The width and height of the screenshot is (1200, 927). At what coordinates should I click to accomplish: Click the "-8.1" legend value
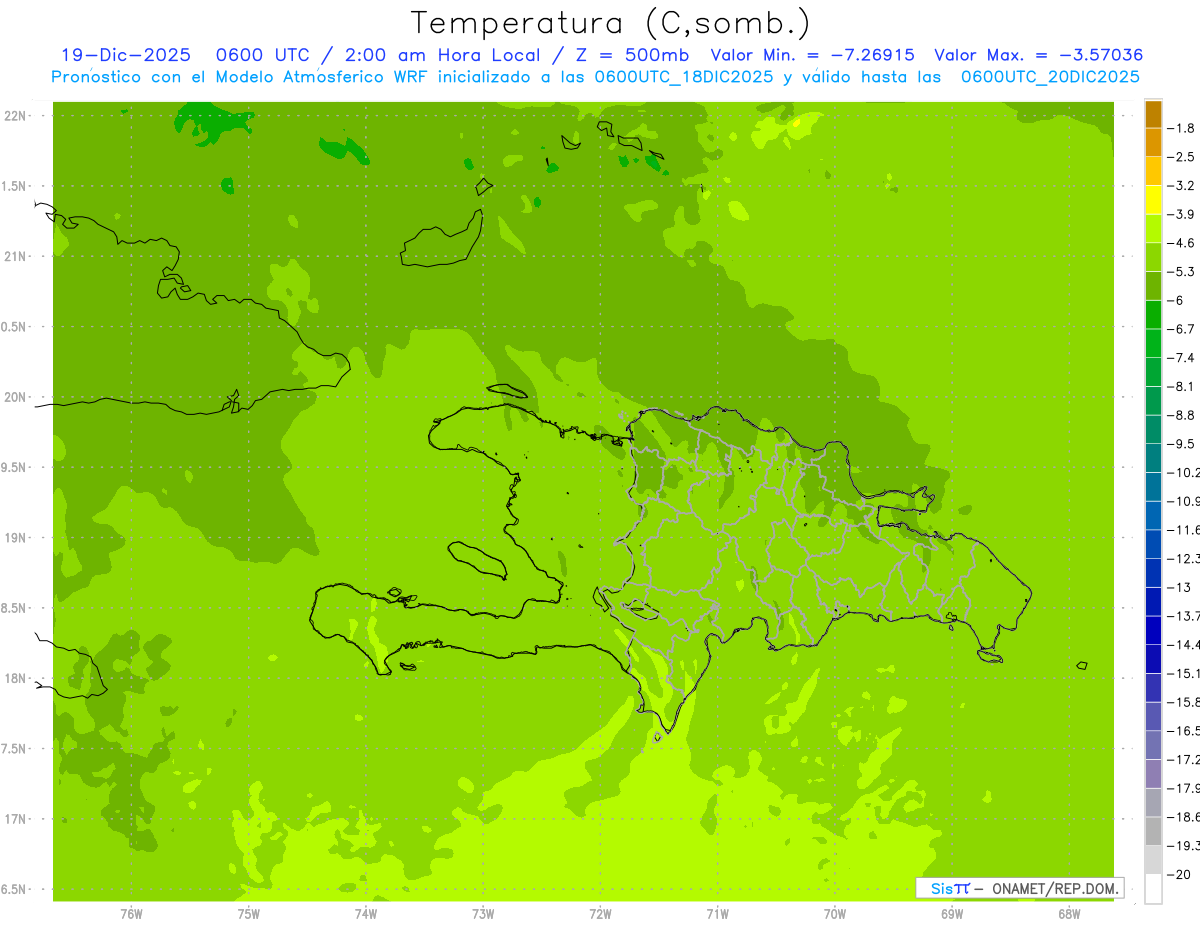pyautogui.click(x=1181, y=386)
